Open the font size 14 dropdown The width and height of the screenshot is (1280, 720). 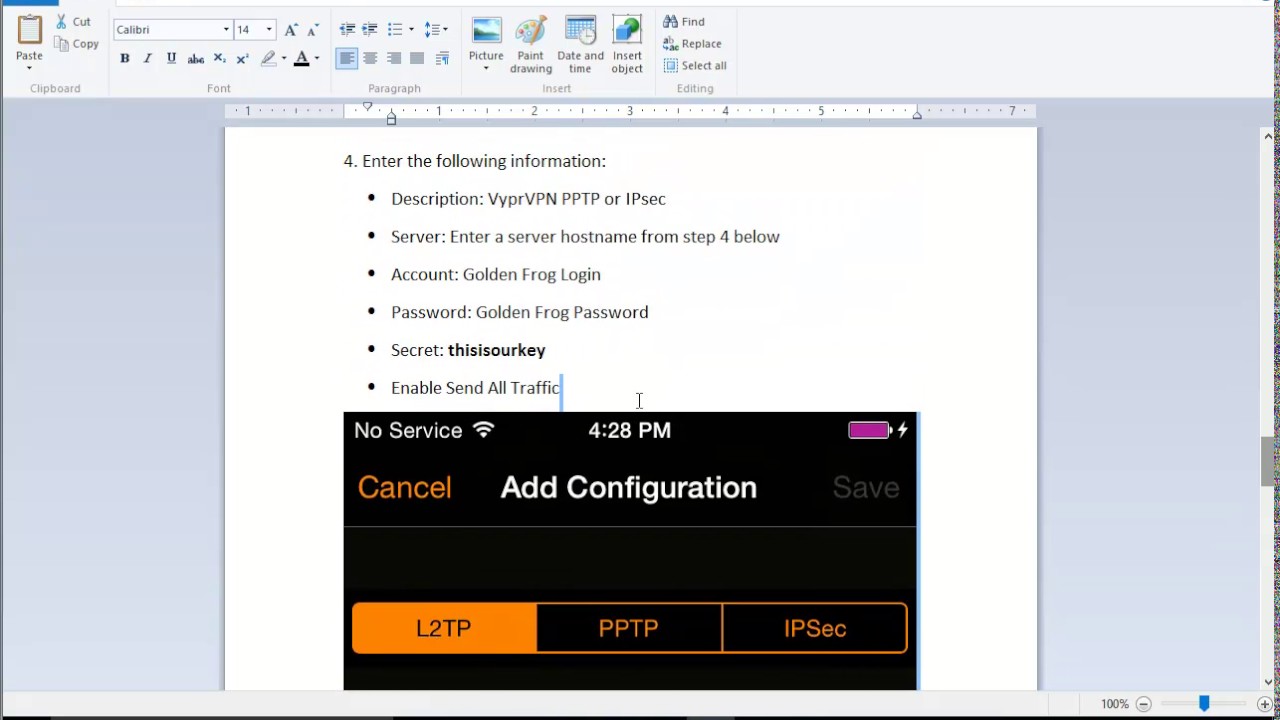pos(269,30)
